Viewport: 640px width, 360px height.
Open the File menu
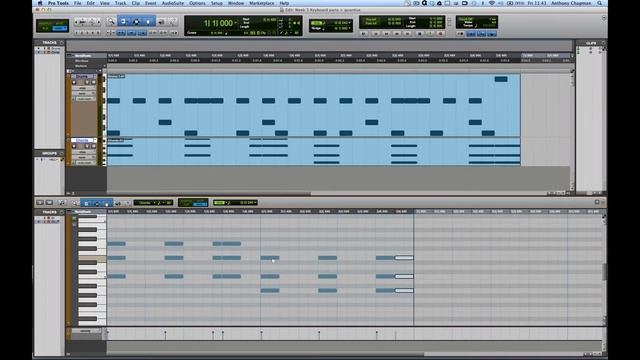tap(78, 3)
